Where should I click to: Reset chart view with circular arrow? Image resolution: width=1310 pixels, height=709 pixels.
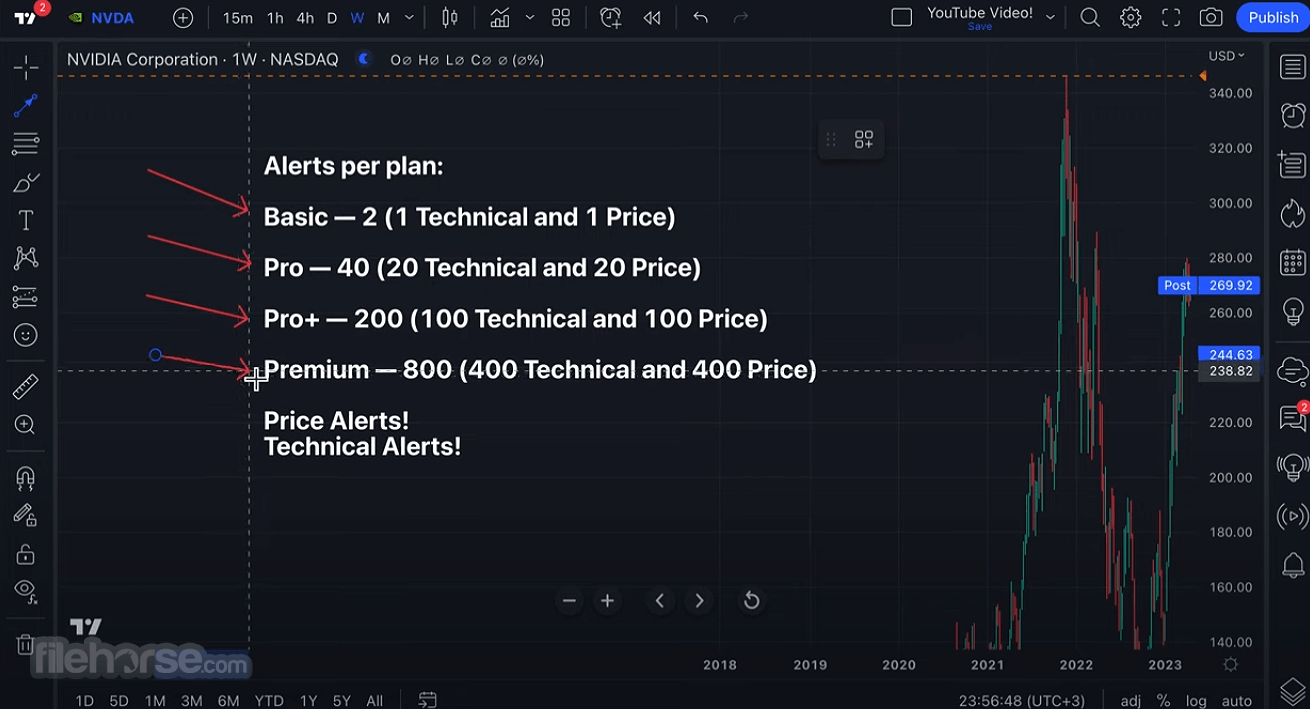(x=751, y=601)
